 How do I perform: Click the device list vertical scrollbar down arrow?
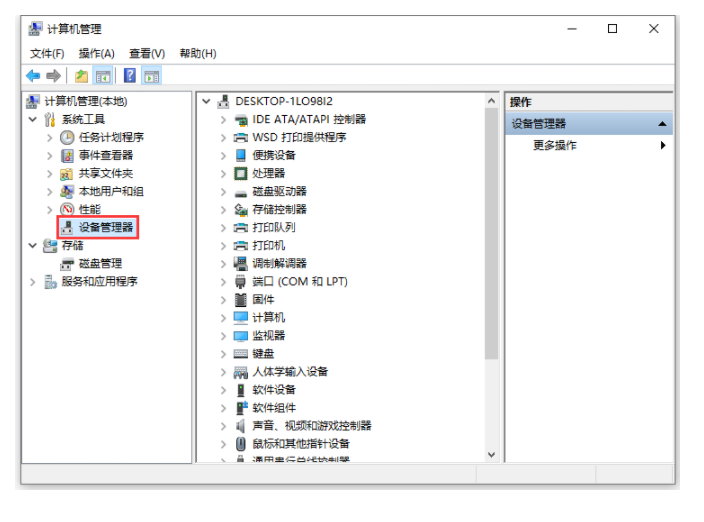[491, 455]
